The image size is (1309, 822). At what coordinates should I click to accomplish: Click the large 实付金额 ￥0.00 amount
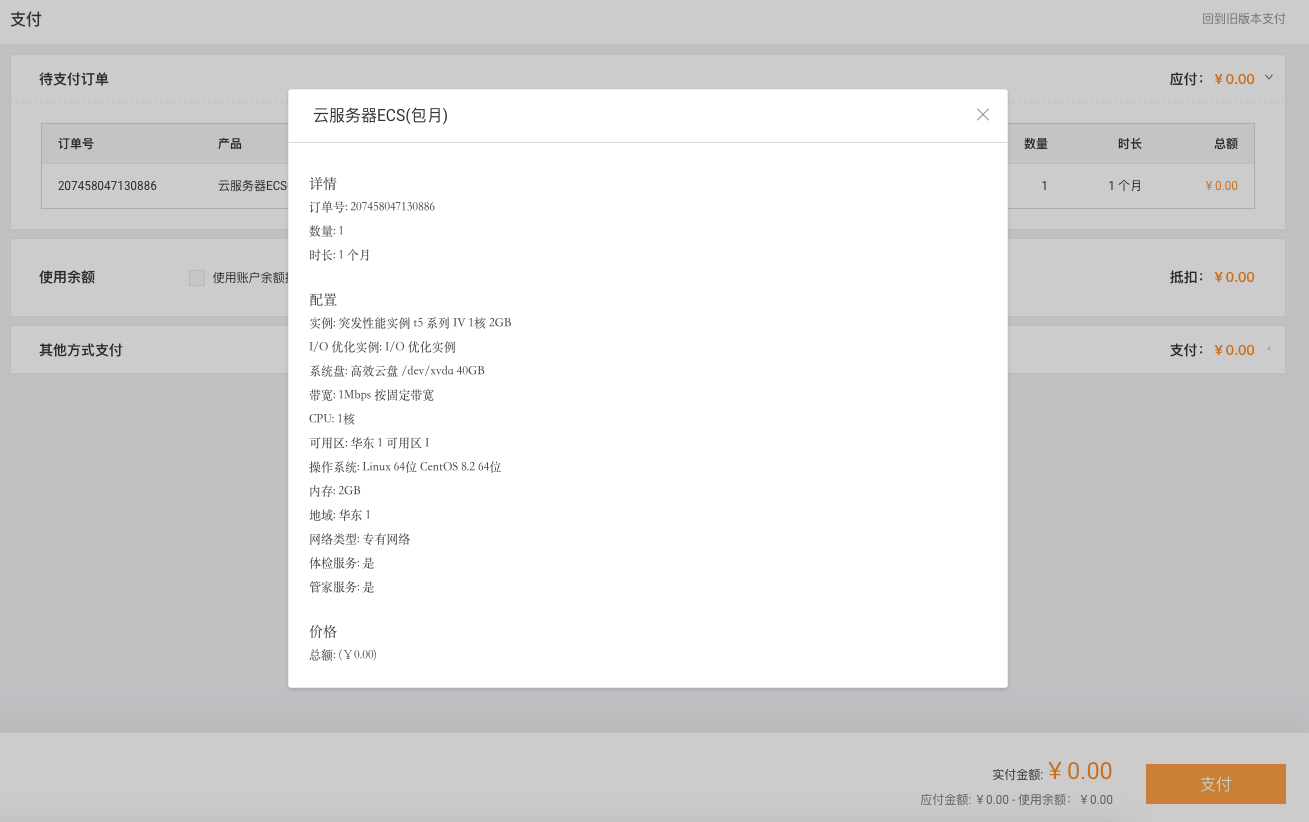[x=1080, y=771]
